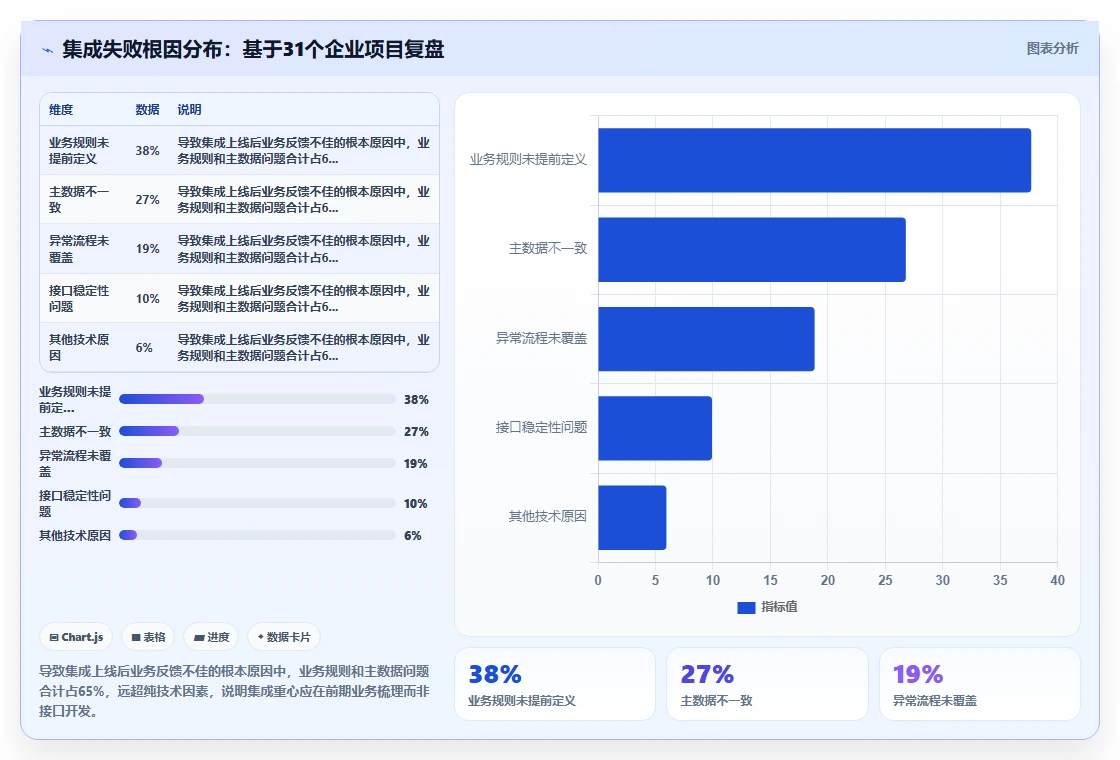Viewport: 1120px width, 760px height.
Task: Click the 数据卡片 tag chip
Action: click(x=284, y=637)
